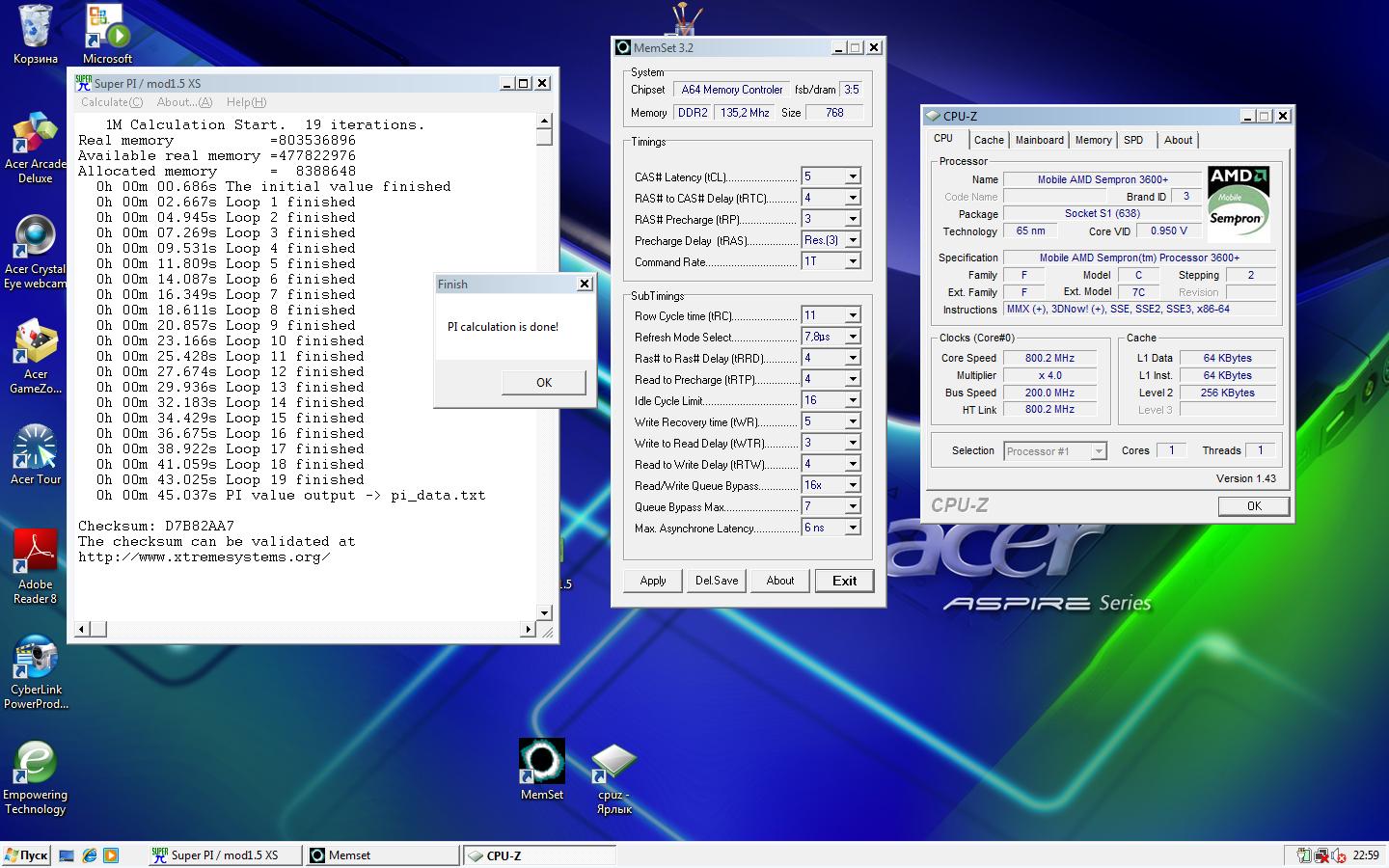Click Del.Save button in MemSet
The height and width of the screenshot is (868, 1389).
pos(717,581)
